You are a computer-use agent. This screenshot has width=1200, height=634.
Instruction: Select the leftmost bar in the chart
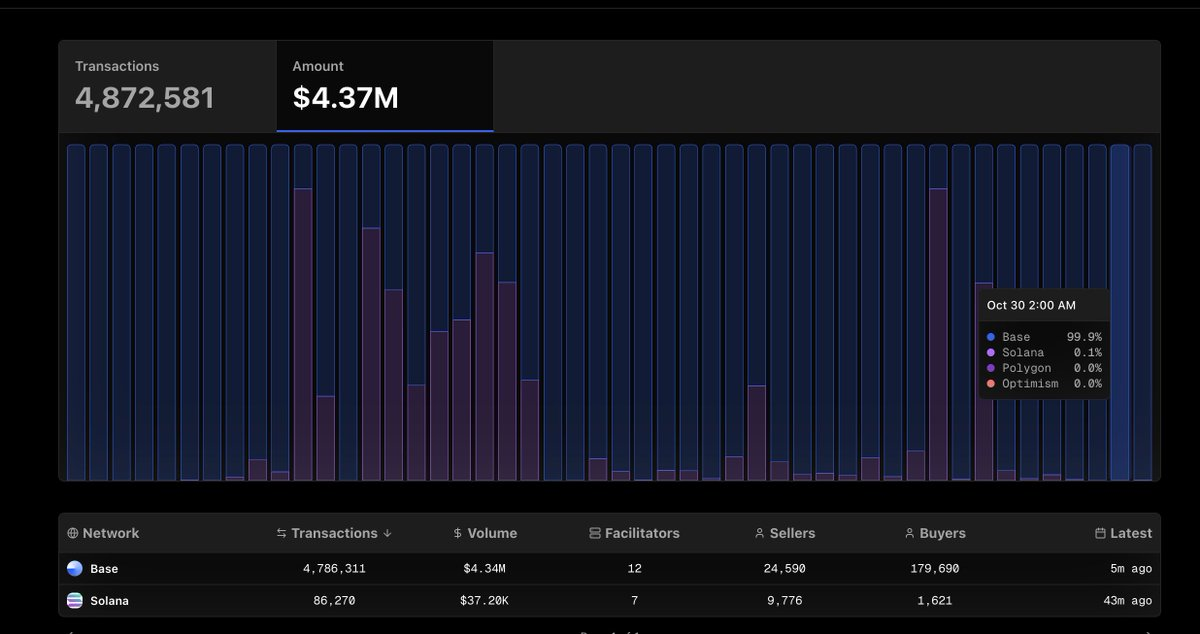(x=76, y=312)
